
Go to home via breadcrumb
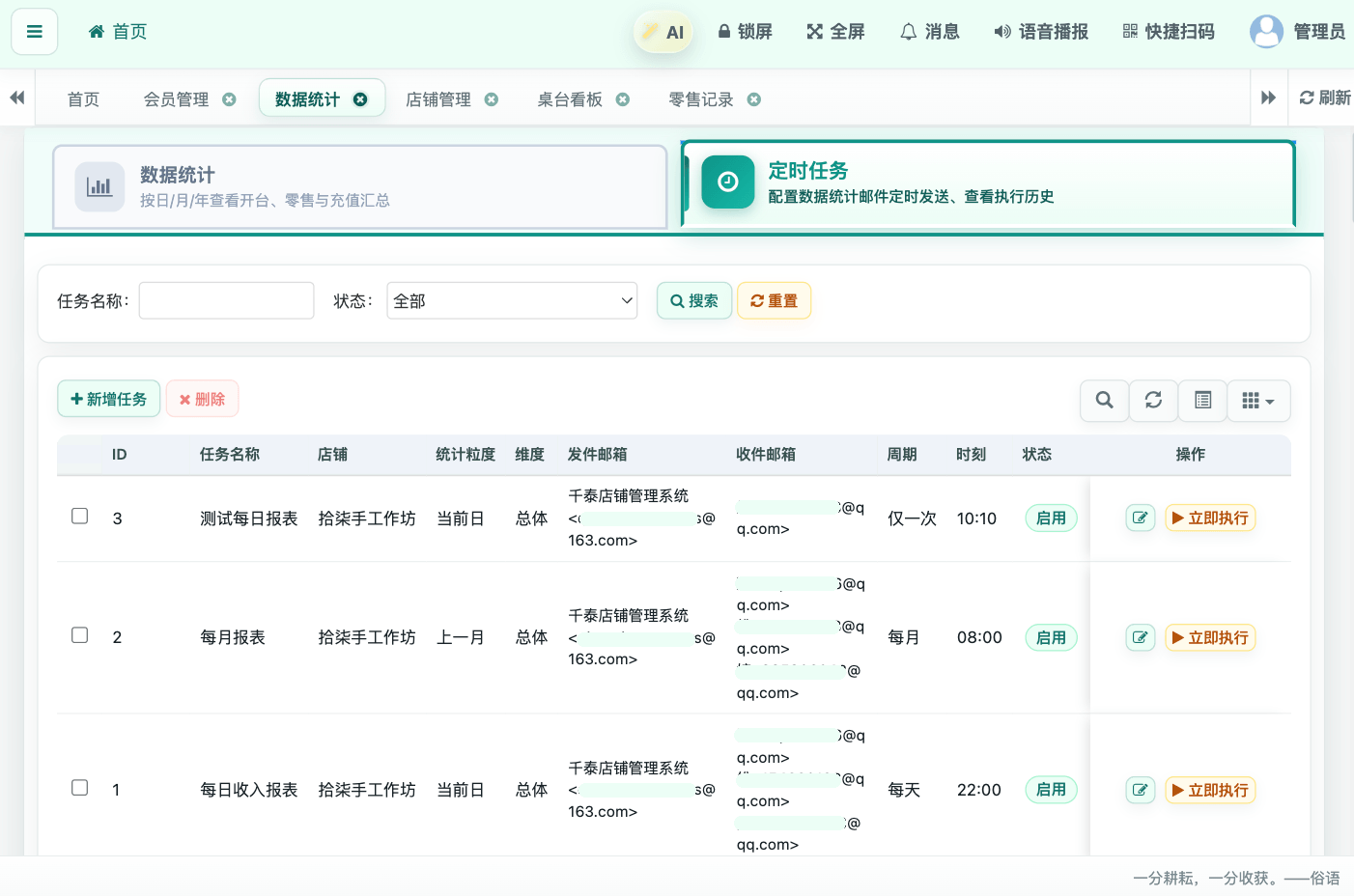coord(118,32)
